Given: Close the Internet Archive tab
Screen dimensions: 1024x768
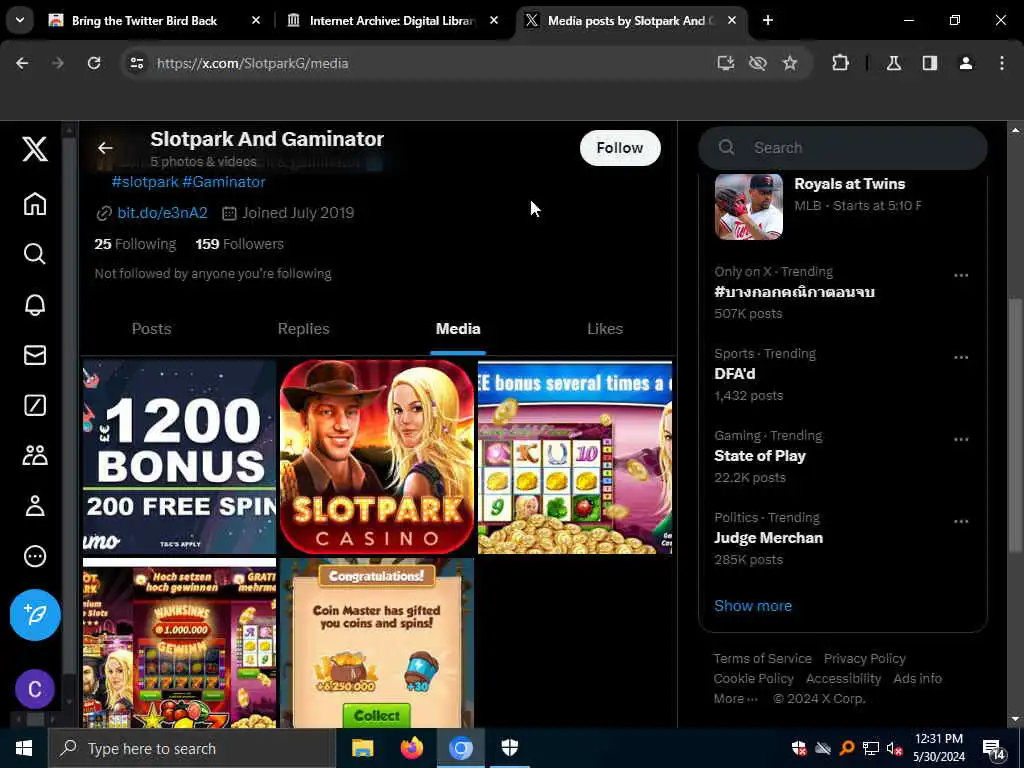Looking at the screenshot, I should [x=494, y=20].
